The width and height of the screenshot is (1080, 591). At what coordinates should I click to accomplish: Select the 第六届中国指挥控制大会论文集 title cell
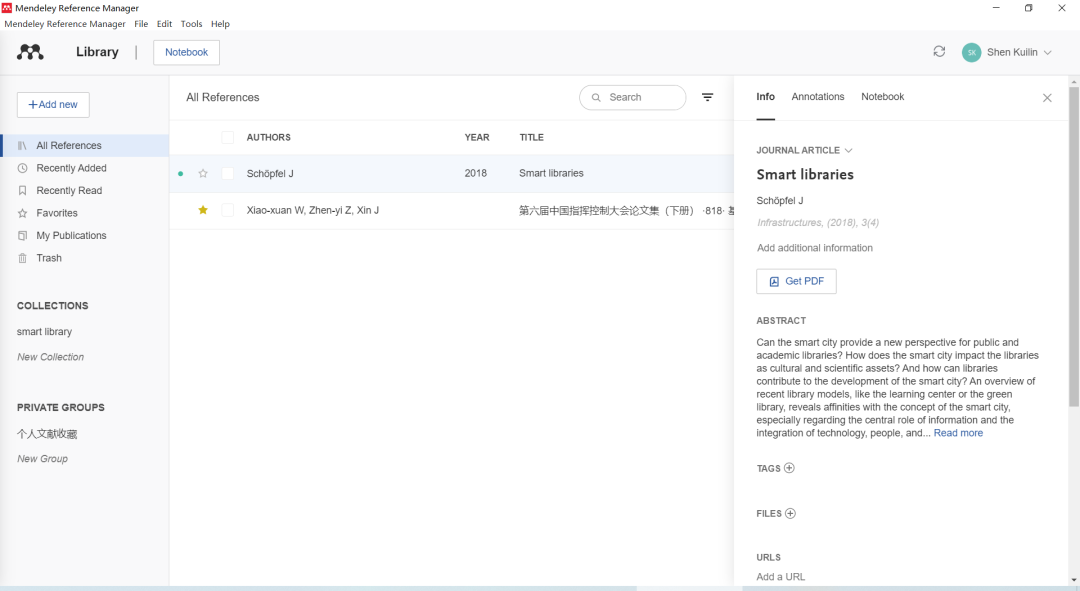626,210
